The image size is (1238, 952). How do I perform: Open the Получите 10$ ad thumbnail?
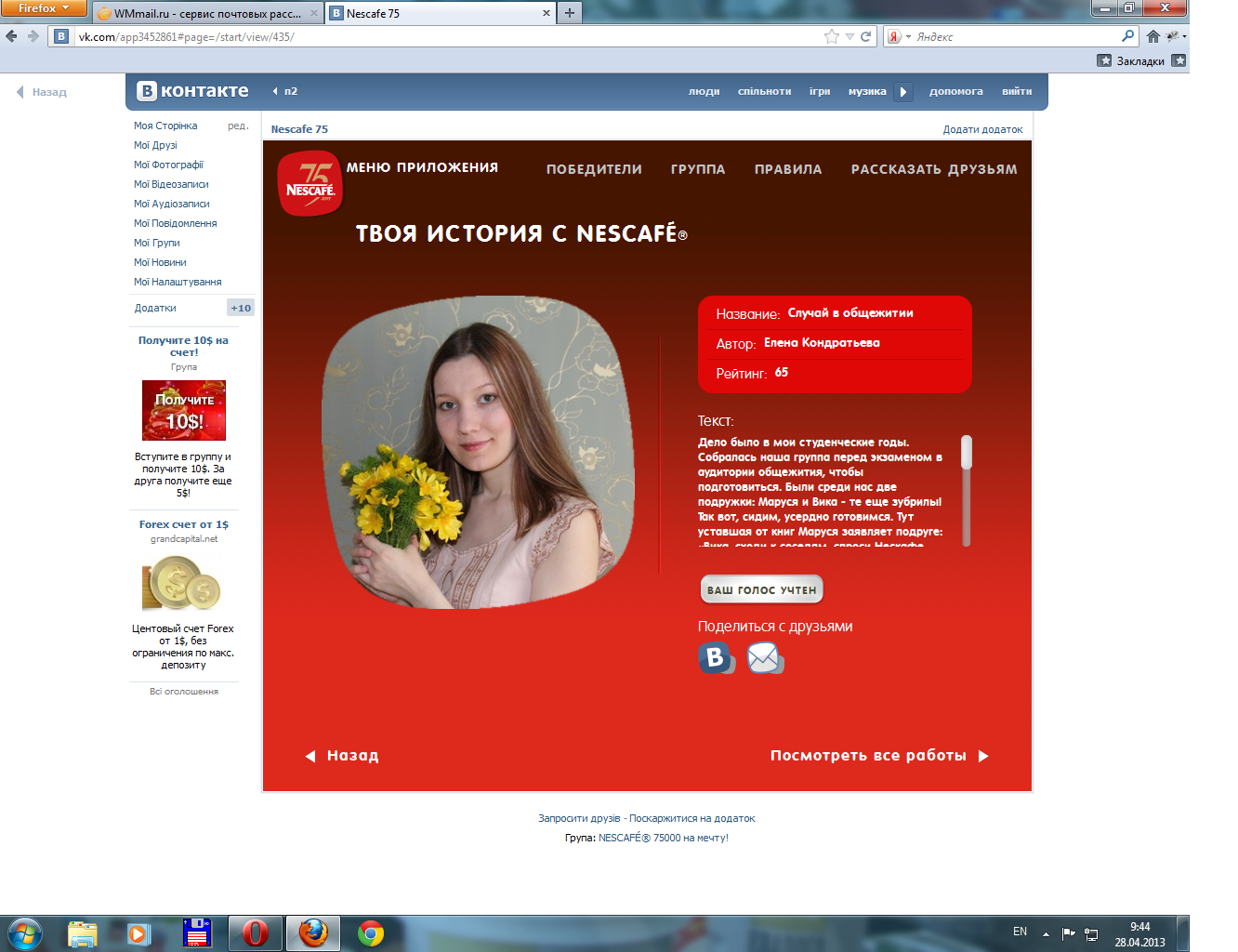tap(184, 410)
